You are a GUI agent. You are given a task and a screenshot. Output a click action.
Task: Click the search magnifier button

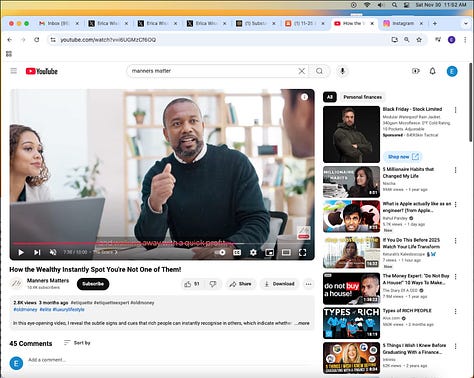(319, 71)
